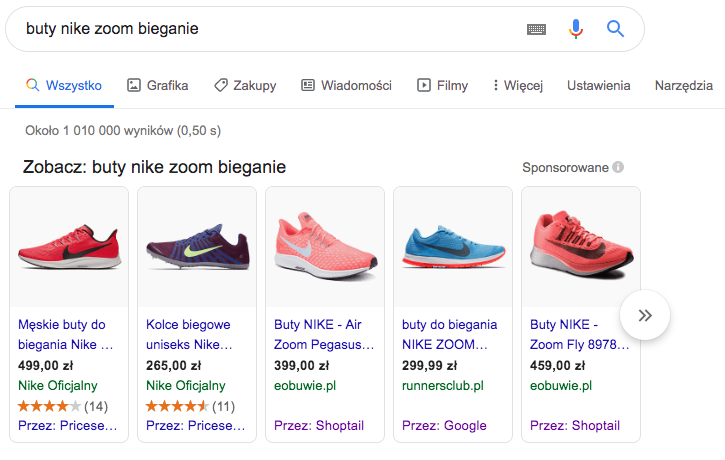Select the Wszystko tab

click(64, 86)
